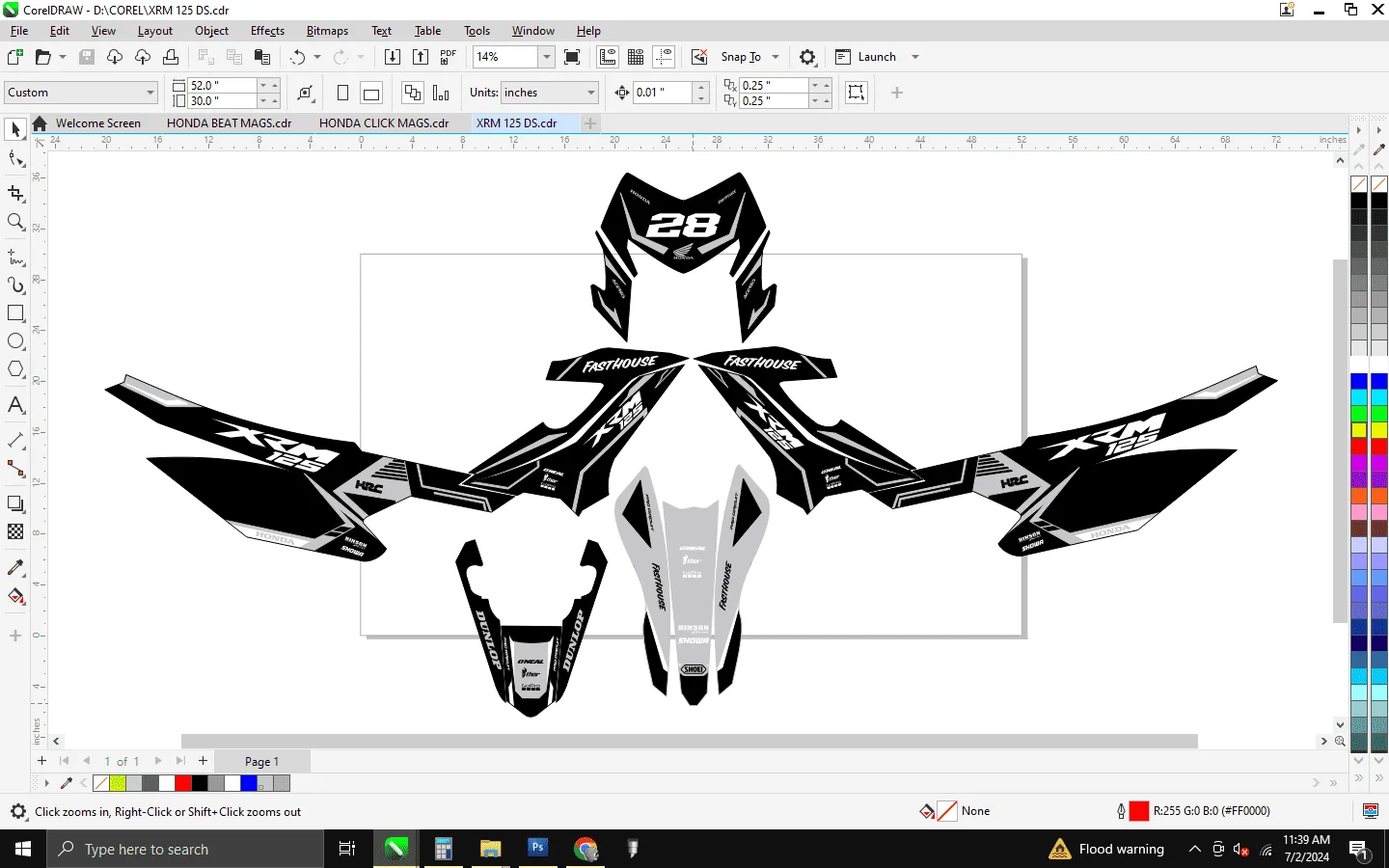This screenshot has width=1389, height=868.
Task: Click the Page 1 tab
Action: tap(261, 762)
